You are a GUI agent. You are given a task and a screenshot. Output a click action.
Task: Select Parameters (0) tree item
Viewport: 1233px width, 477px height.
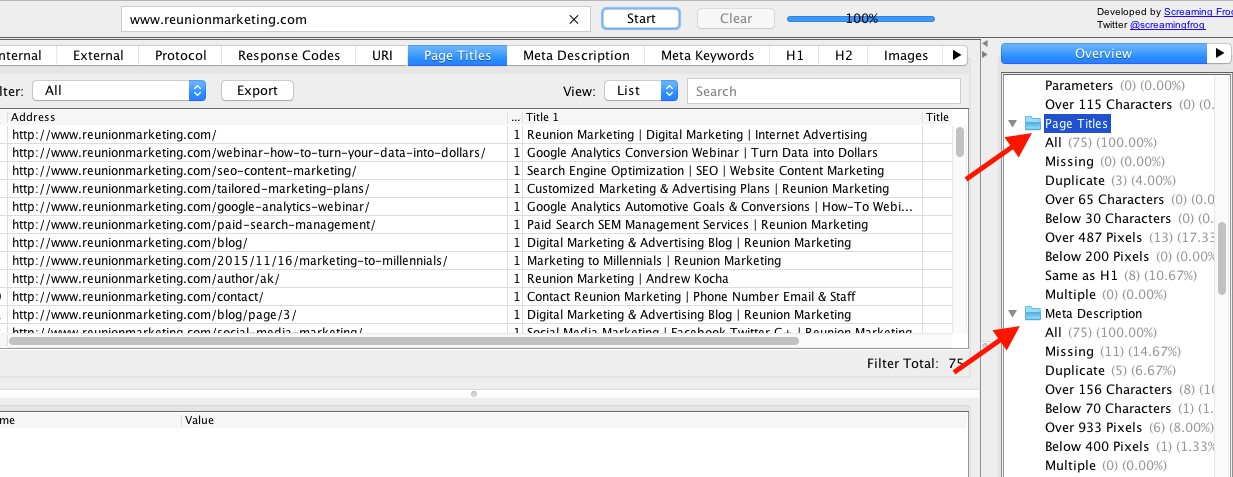click(x=1115, y=86)
